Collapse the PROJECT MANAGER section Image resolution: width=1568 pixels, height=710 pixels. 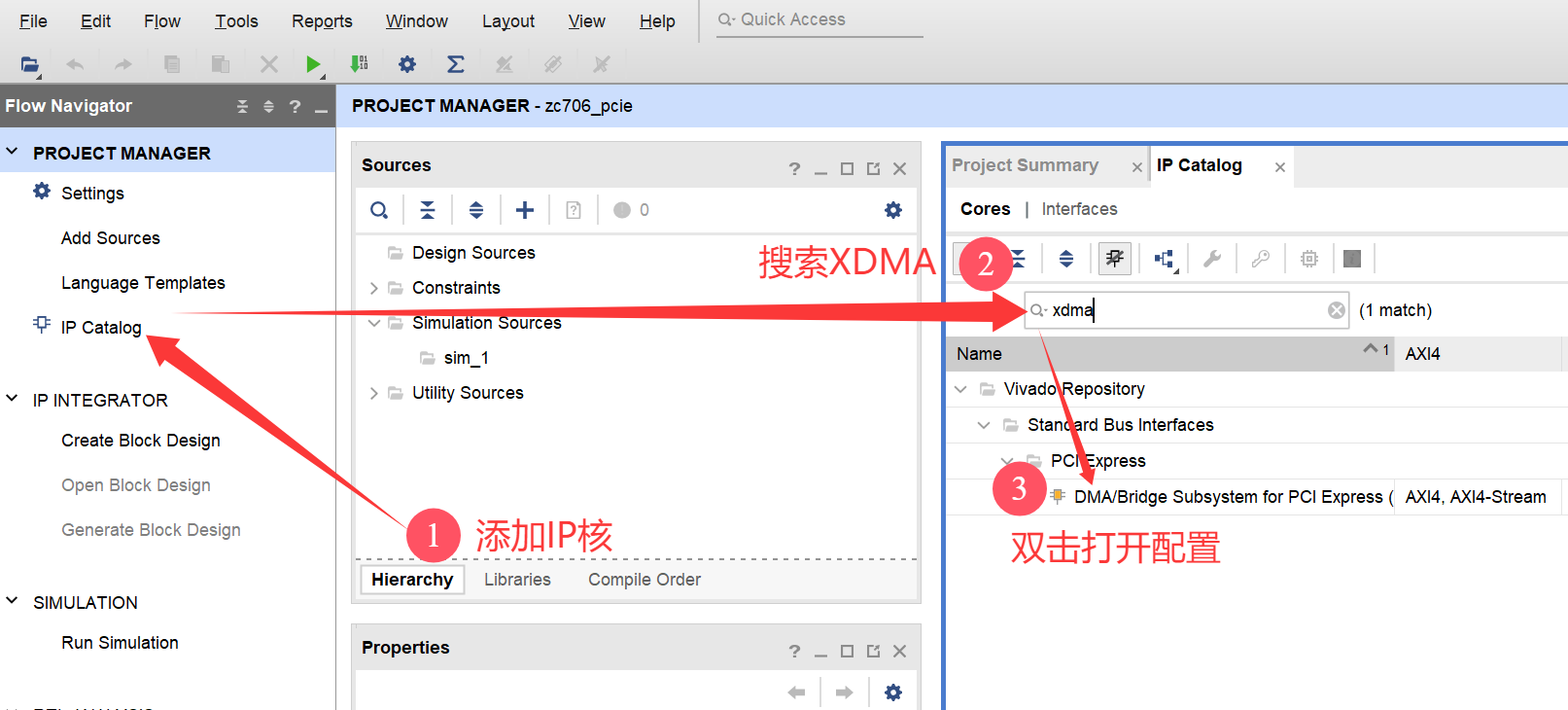pyautogui.click(x=13, y=152)
